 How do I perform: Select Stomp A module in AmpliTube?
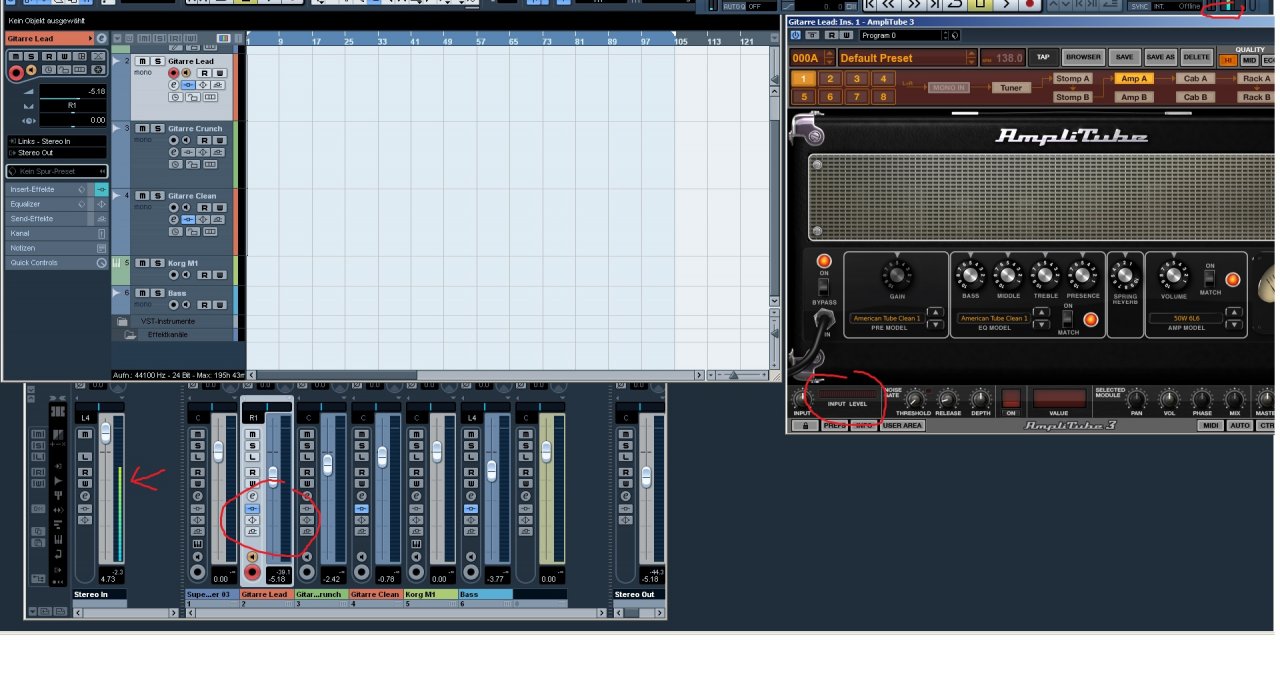pos(1073,78)
